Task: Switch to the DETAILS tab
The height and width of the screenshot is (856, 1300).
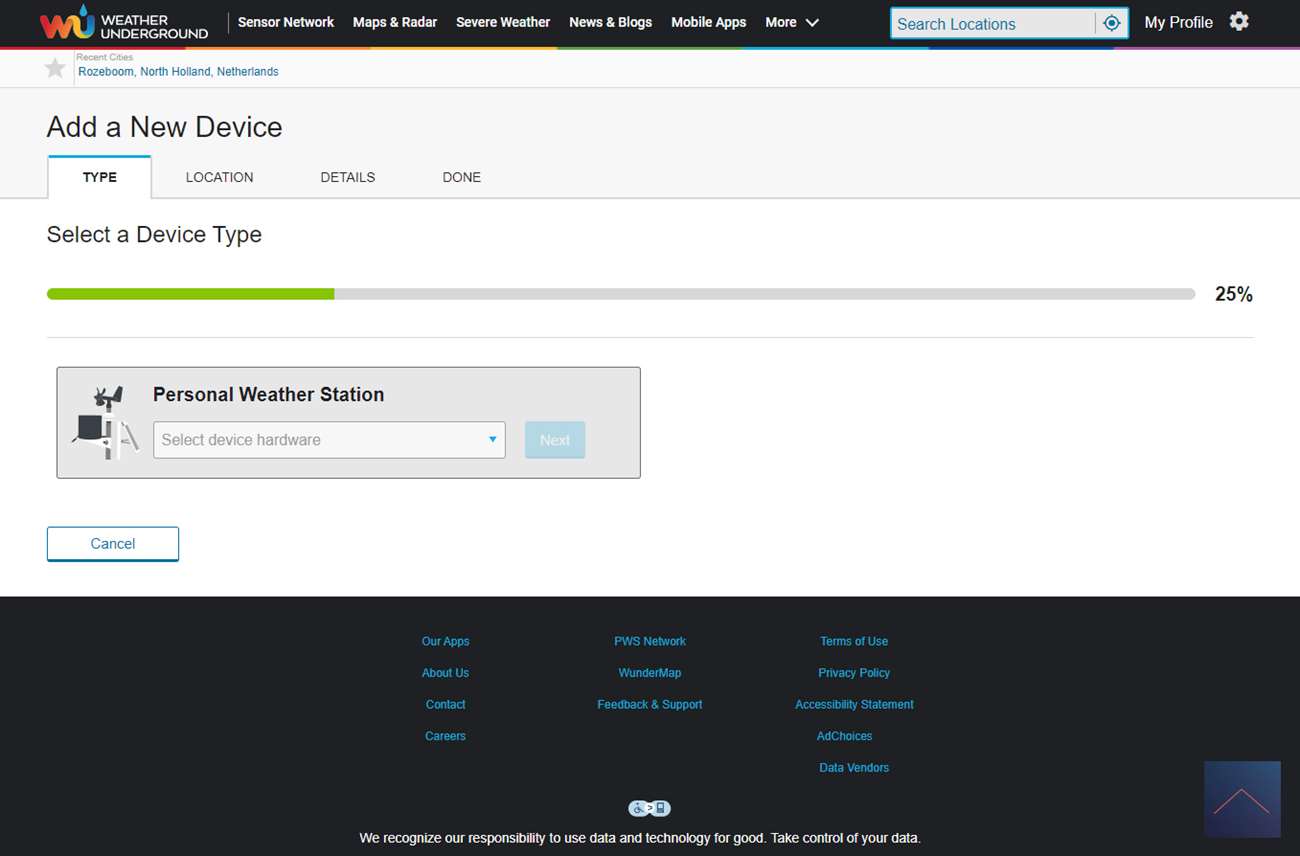Action: point(347,177)
